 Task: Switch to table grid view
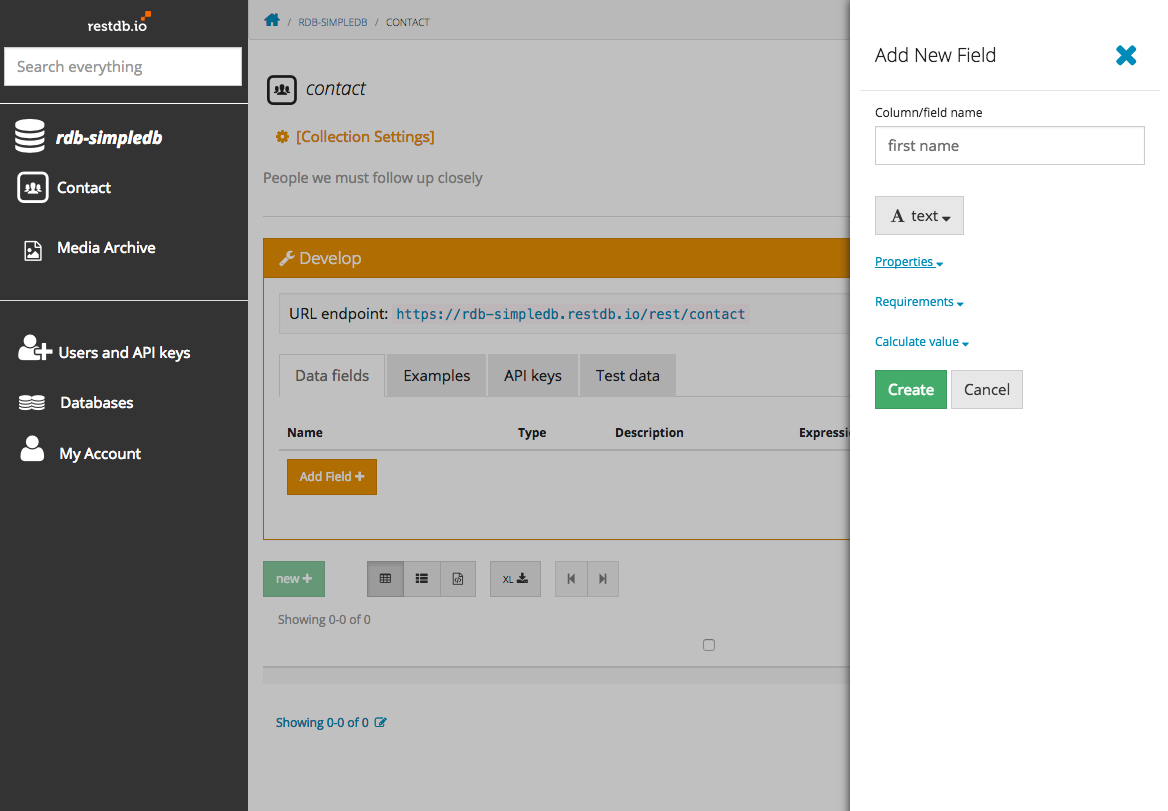(385, 579)
